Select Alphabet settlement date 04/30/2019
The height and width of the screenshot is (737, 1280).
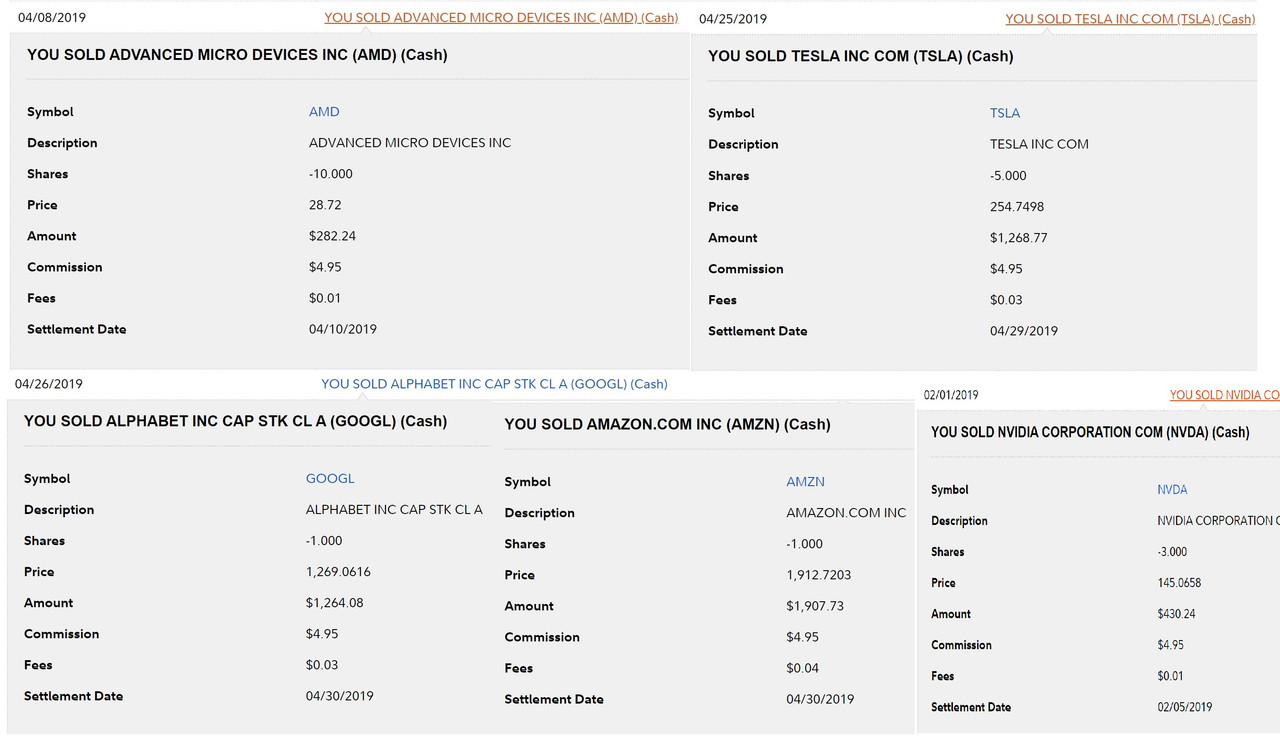tap(340, 696)
